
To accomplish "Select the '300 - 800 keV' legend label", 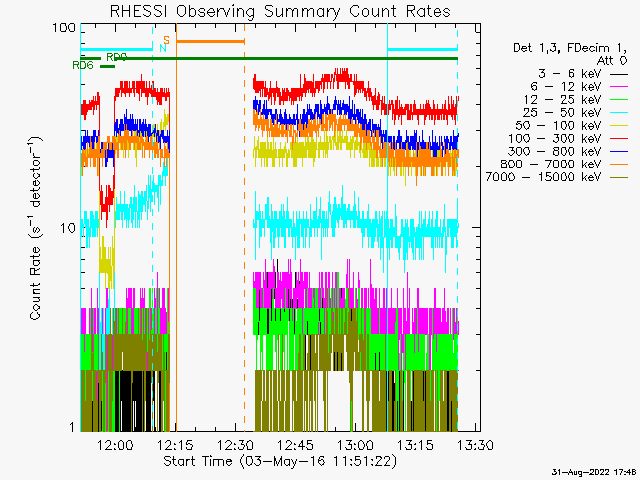I will pos(555,151).
